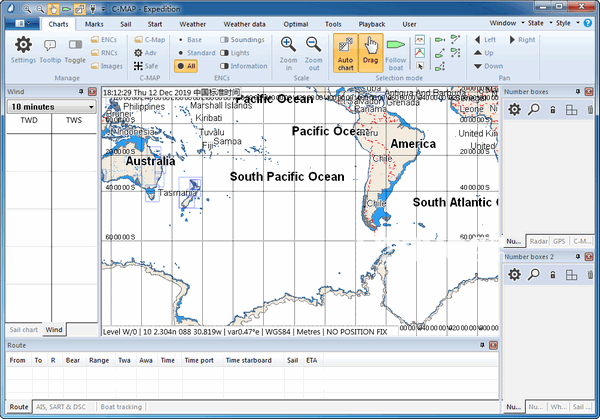
Task: Open the Radar tab
Action: click(538, 241)
